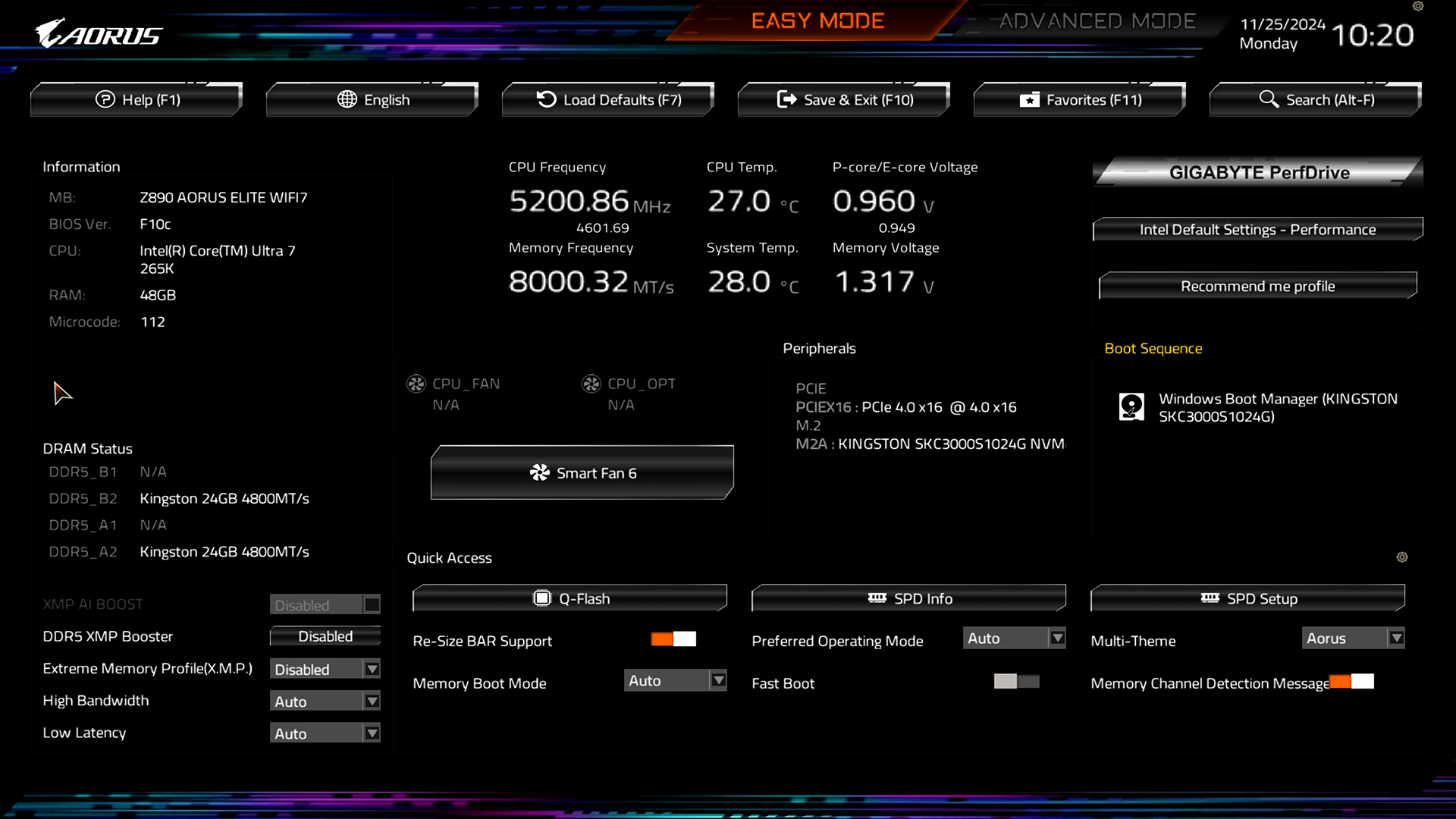Click Intel Default Settings Performance button
Image resolution: width=1456 pixels, height=819 pixels.
1258,229
